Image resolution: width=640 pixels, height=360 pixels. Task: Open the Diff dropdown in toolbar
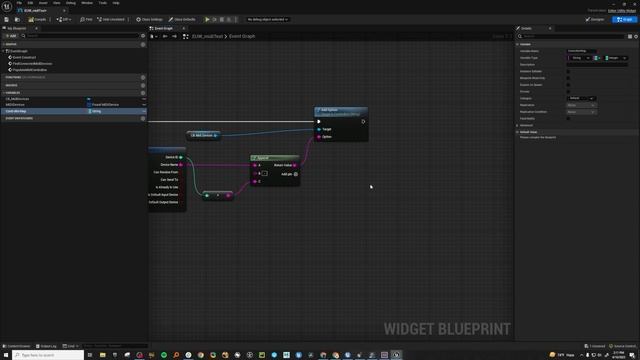64,19
